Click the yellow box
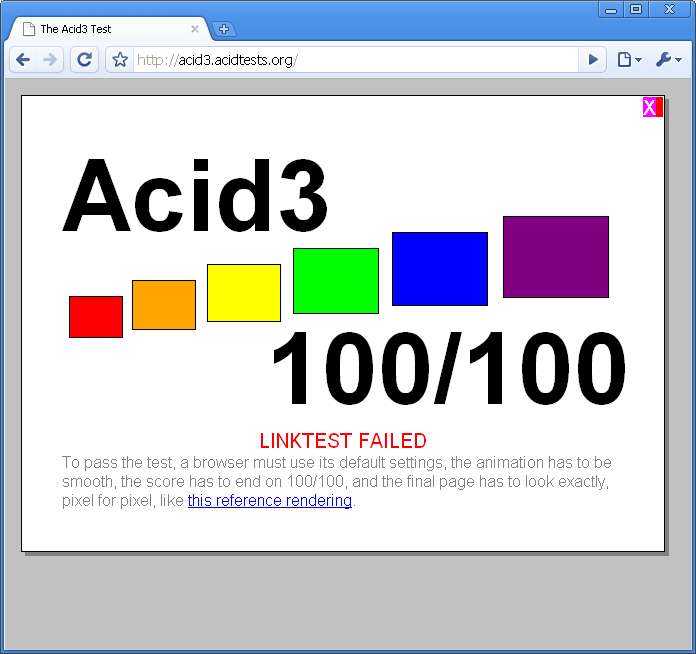The height and width of the screenshot is (654, 696). [x=244, y=293]
